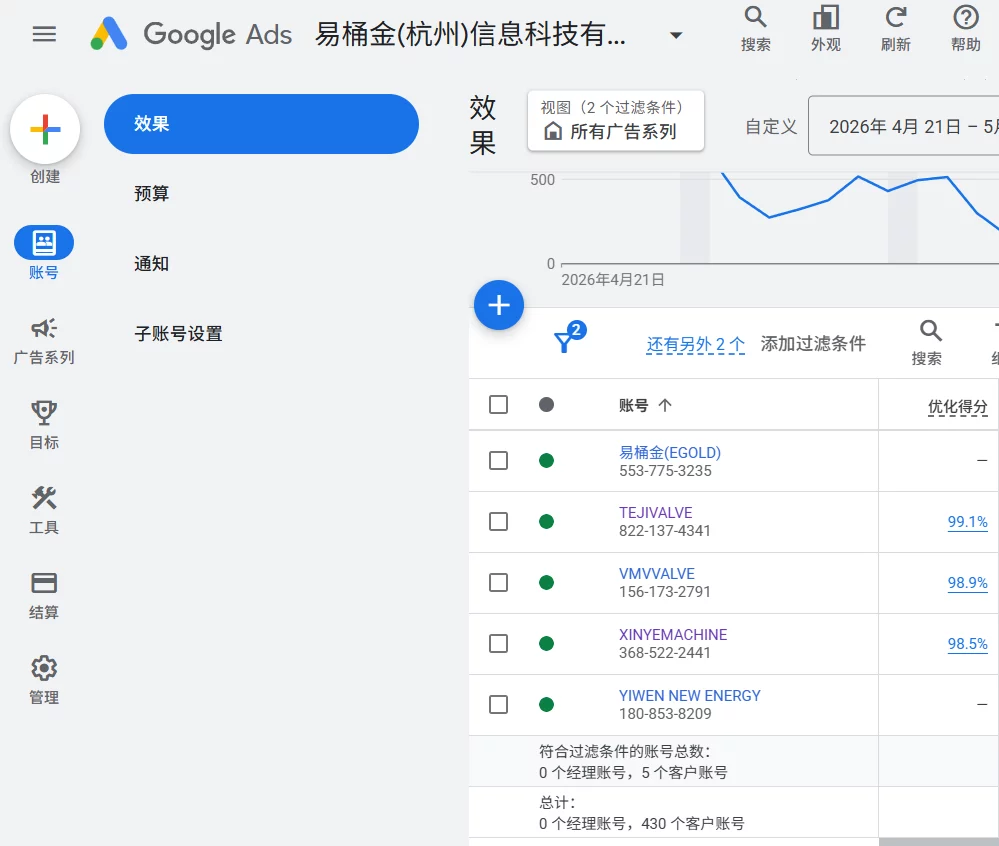Viewport: 999px width, 846px height.
Task: Click the horizontal scrollbar under the table
Action: pos(938,842)
